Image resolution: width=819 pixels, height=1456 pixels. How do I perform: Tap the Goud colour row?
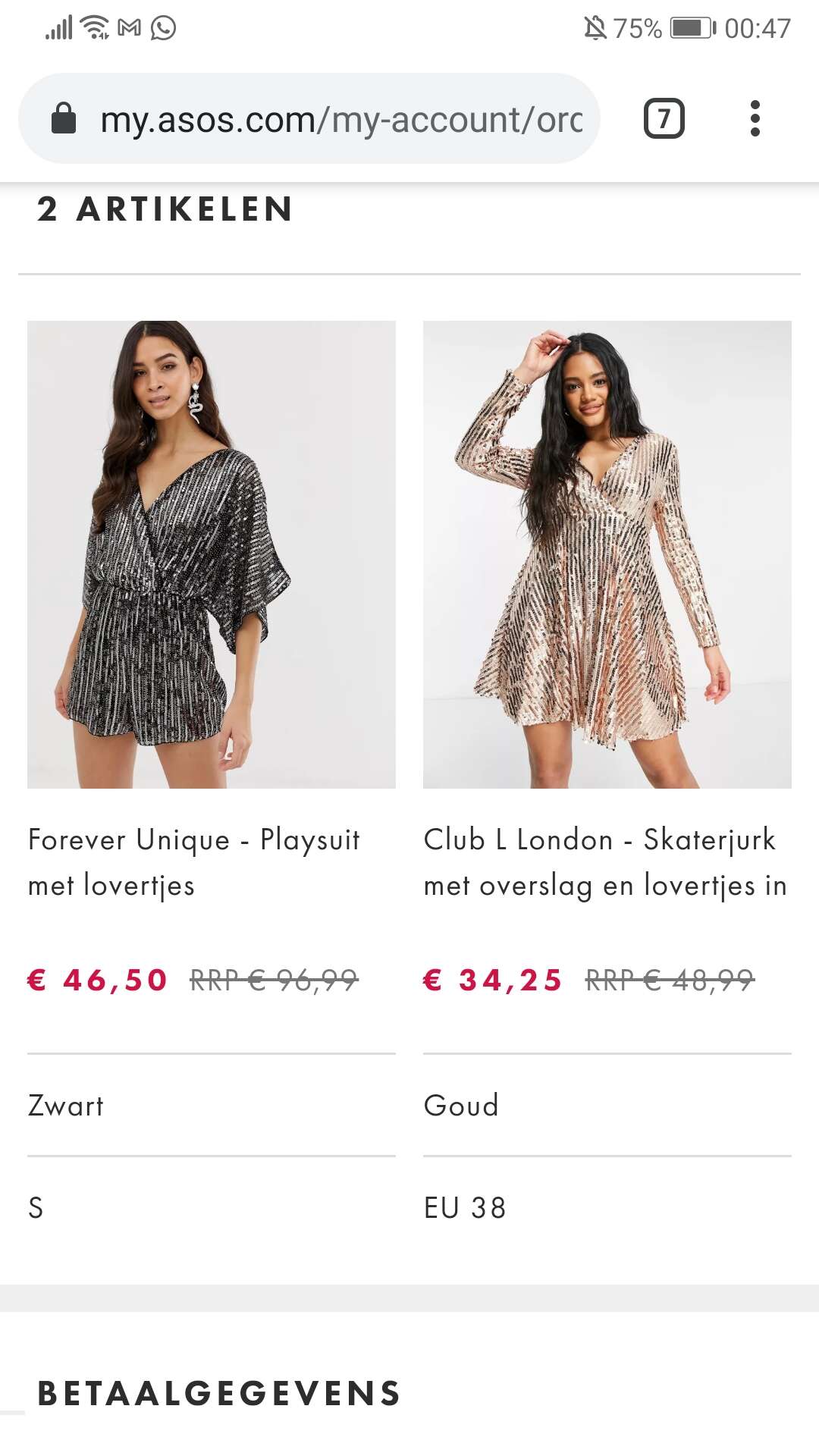pyautogui.click(x=607, y=1105)
